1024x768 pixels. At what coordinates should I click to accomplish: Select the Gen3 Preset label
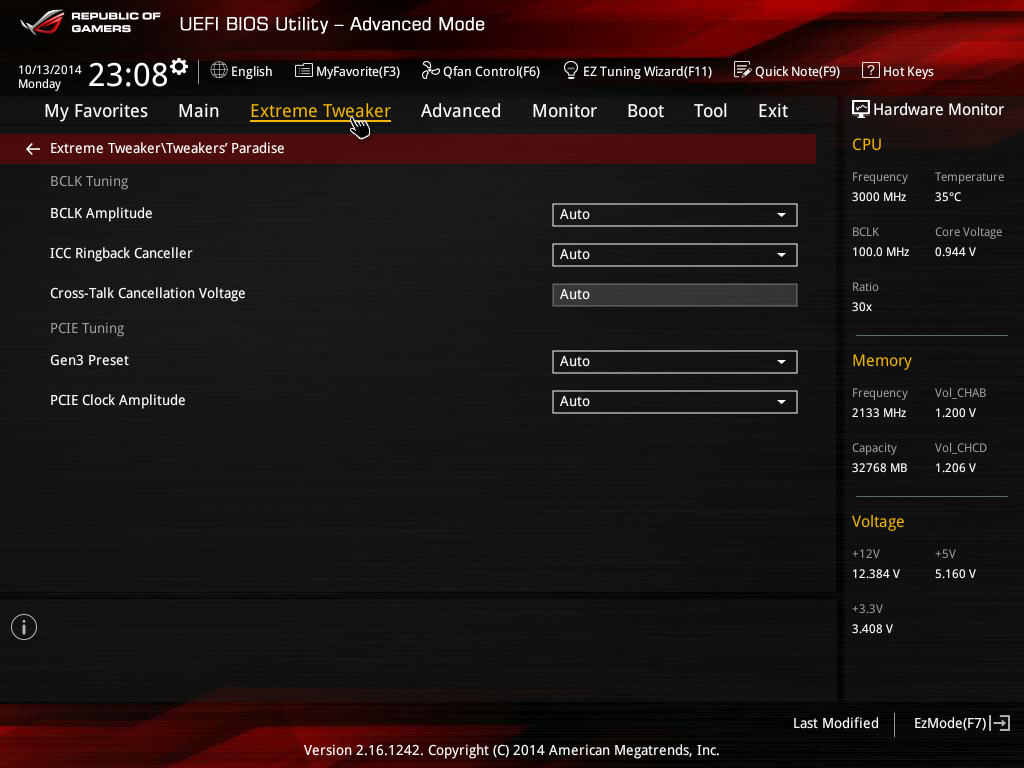point(89,360)
